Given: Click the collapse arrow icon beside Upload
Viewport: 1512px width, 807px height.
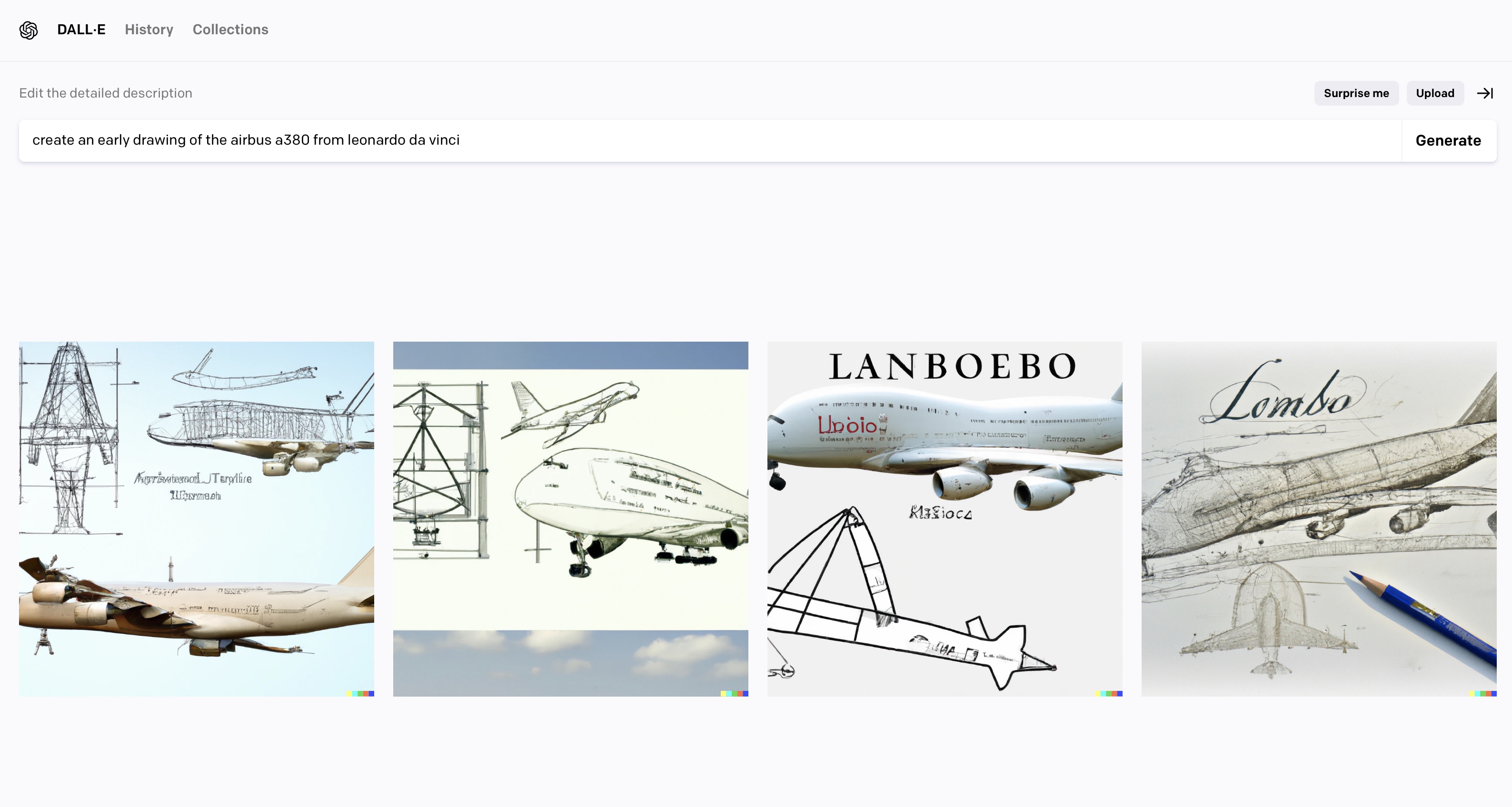Looking at the screenshot, I should click(x=1485, y=93).
